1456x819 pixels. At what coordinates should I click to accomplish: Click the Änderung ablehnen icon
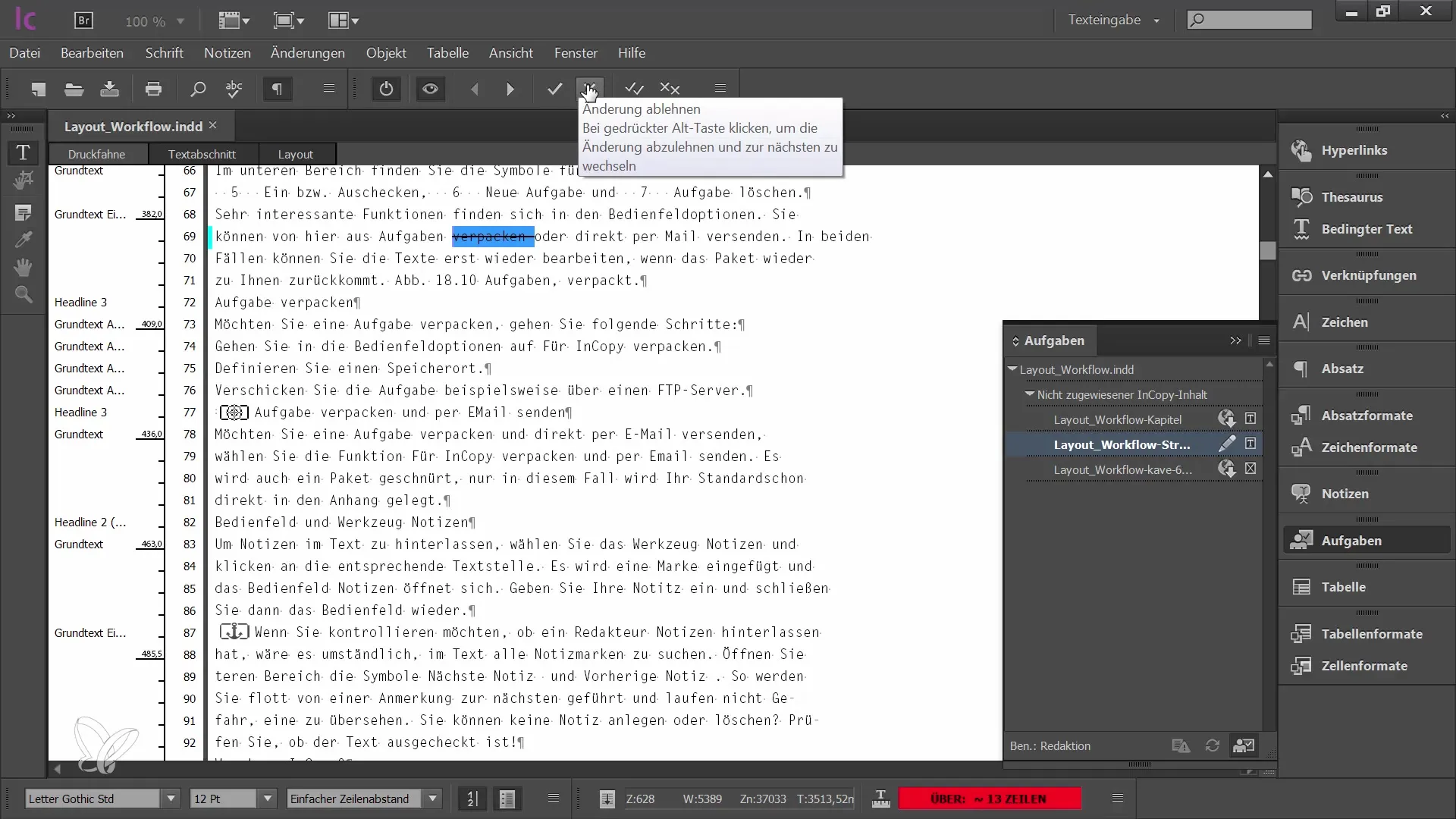(x=590, y=88)
